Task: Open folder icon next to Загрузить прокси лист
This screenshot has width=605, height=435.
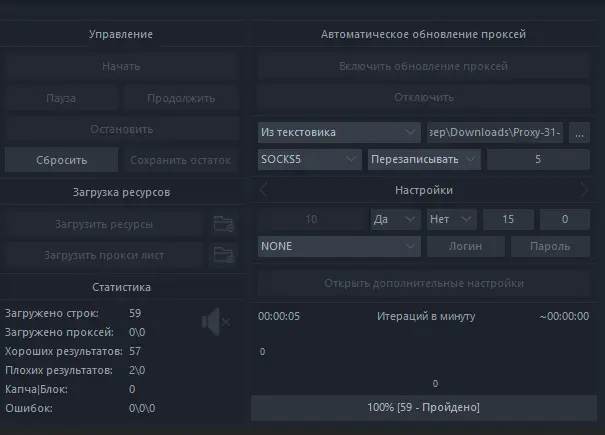Action: (224, 255)
